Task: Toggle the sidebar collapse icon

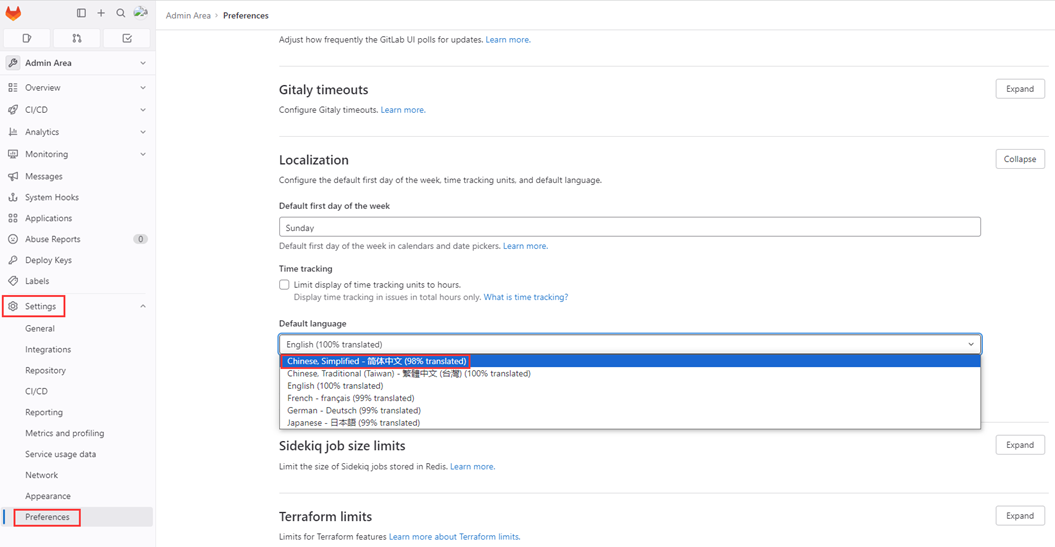Action: pos(81,13)
